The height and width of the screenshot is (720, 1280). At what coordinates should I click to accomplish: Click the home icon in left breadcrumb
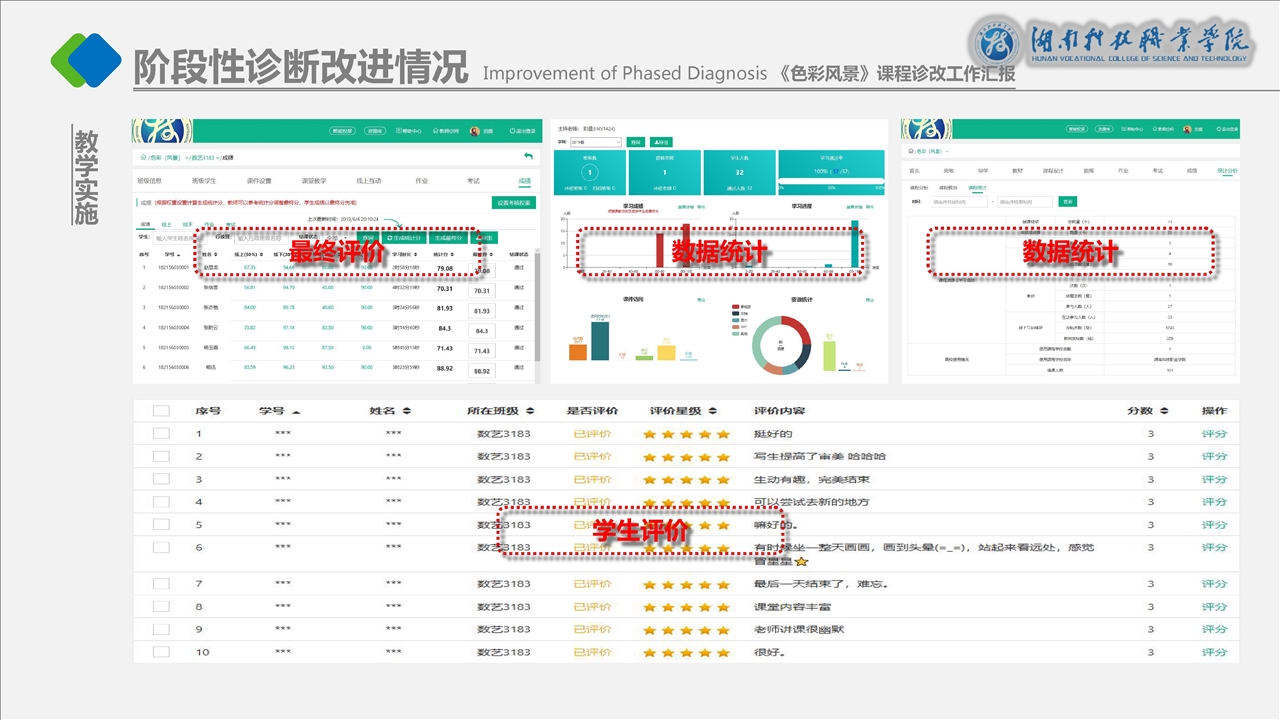[x=142, y=158]
